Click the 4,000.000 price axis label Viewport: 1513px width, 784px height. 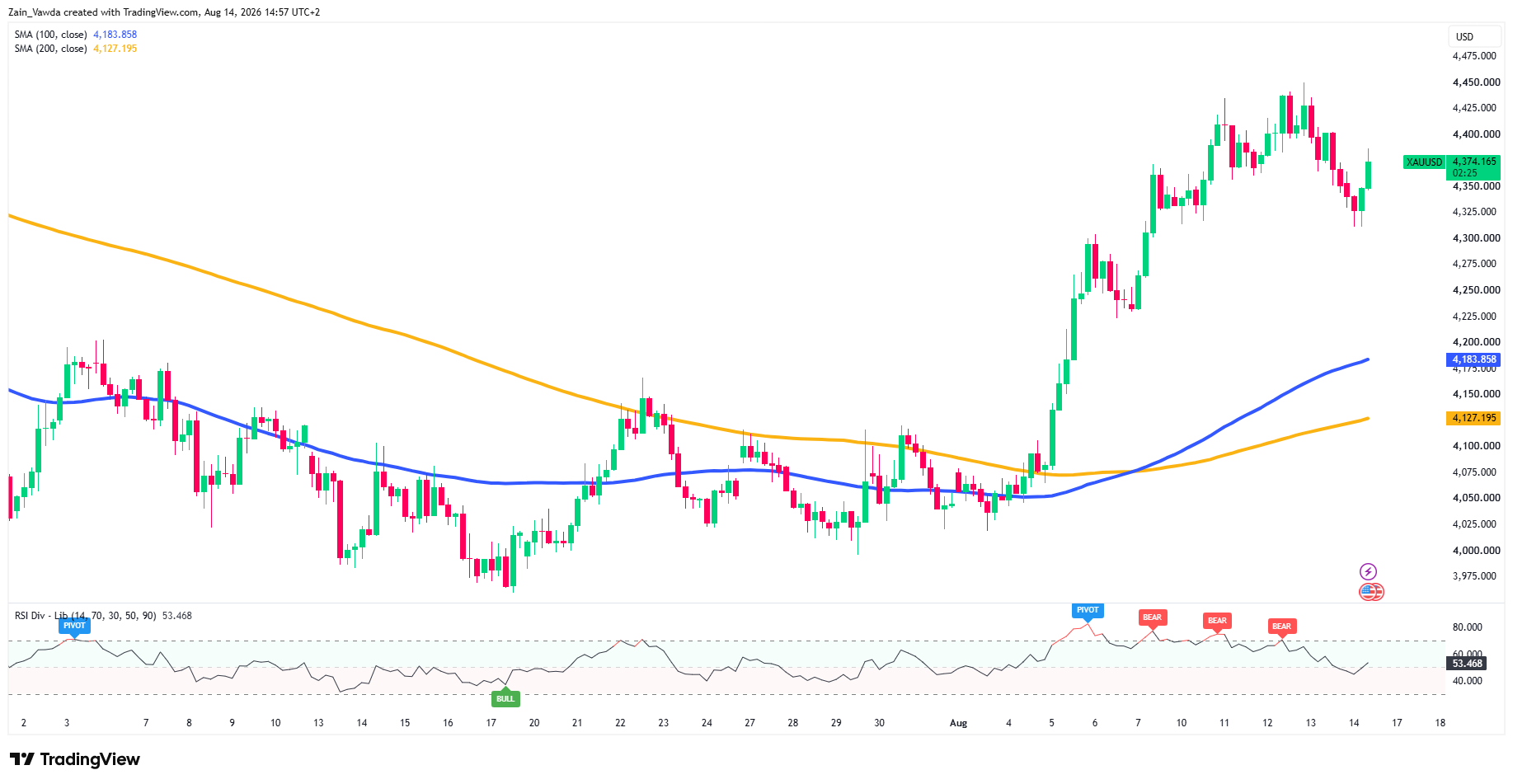1476,551
